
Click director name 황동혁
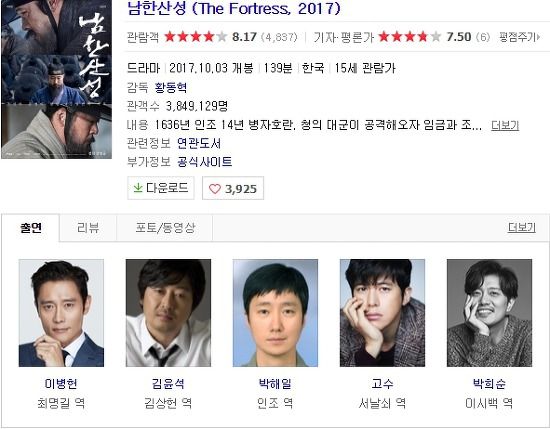(x=171, y=87)
